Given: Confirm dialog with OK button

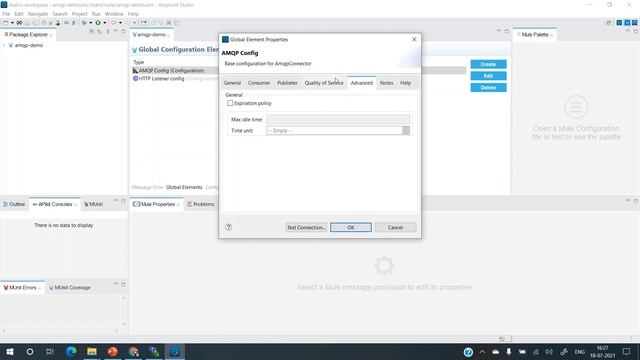Looking at the screenshot, I should (351, 227).
